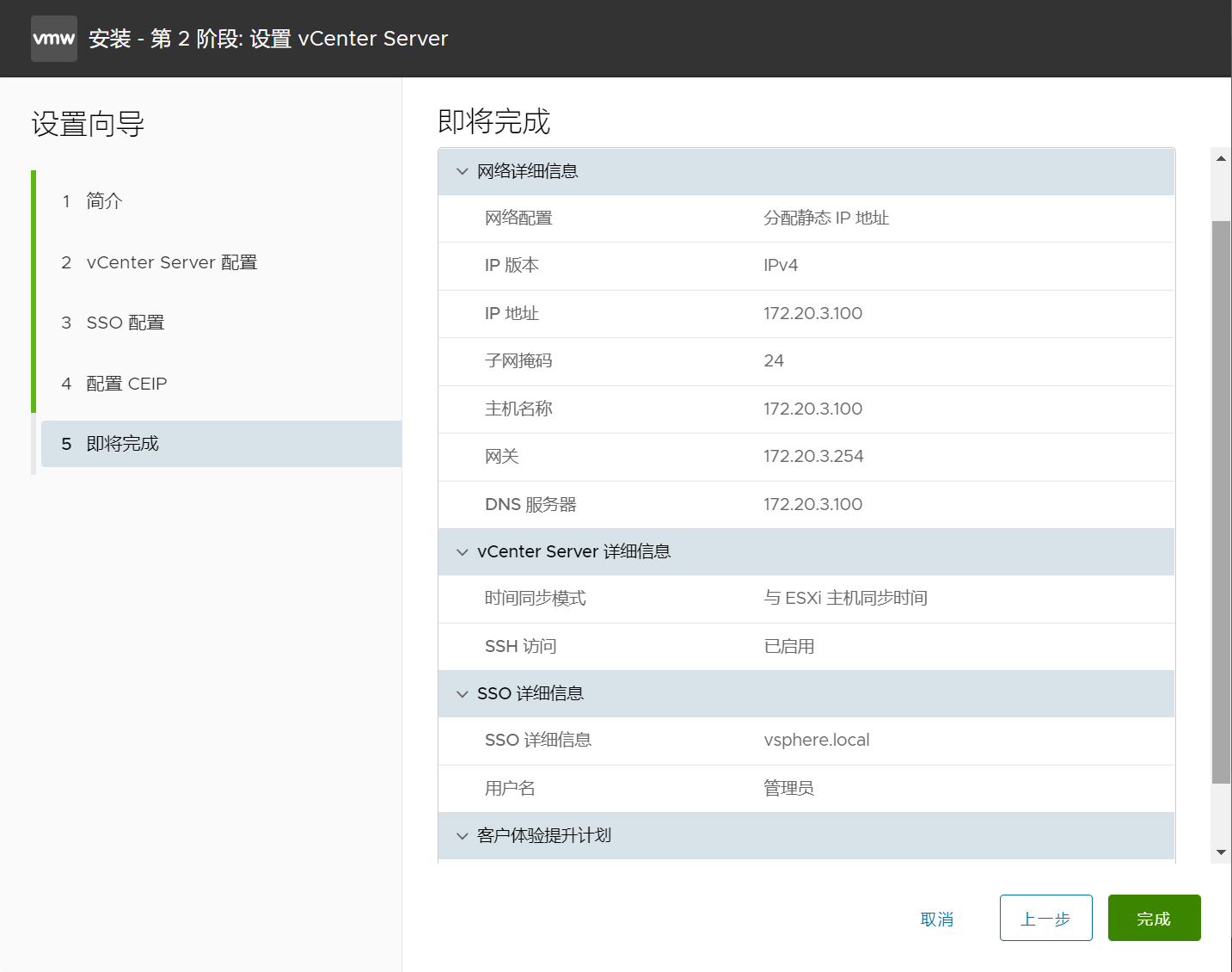Click the vsphere.local domain value

click(x=817, y=740)
